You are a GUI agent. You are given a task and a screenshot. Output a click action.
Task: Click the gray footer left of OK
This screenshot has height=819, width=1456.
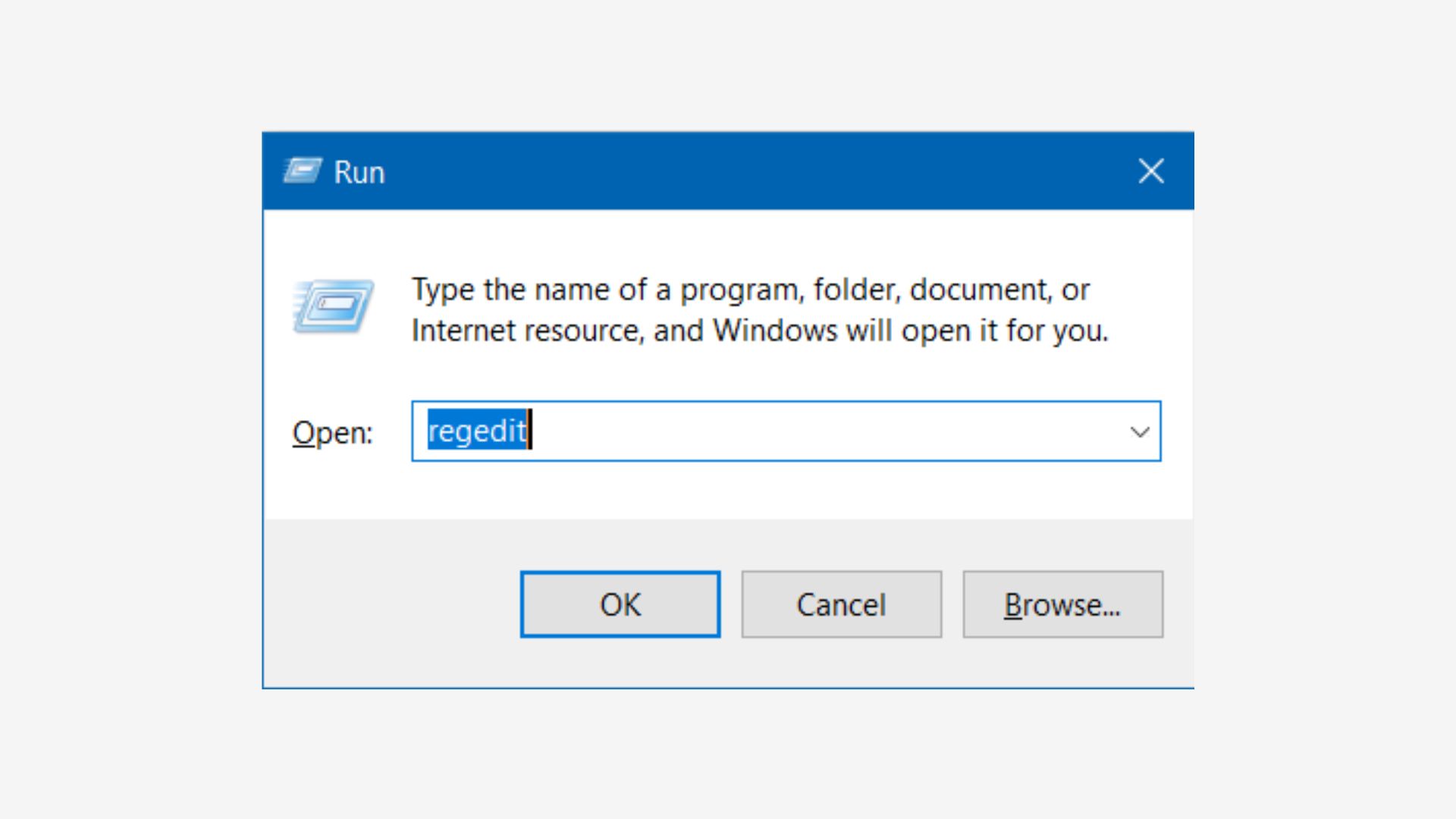tap(391, 604)
